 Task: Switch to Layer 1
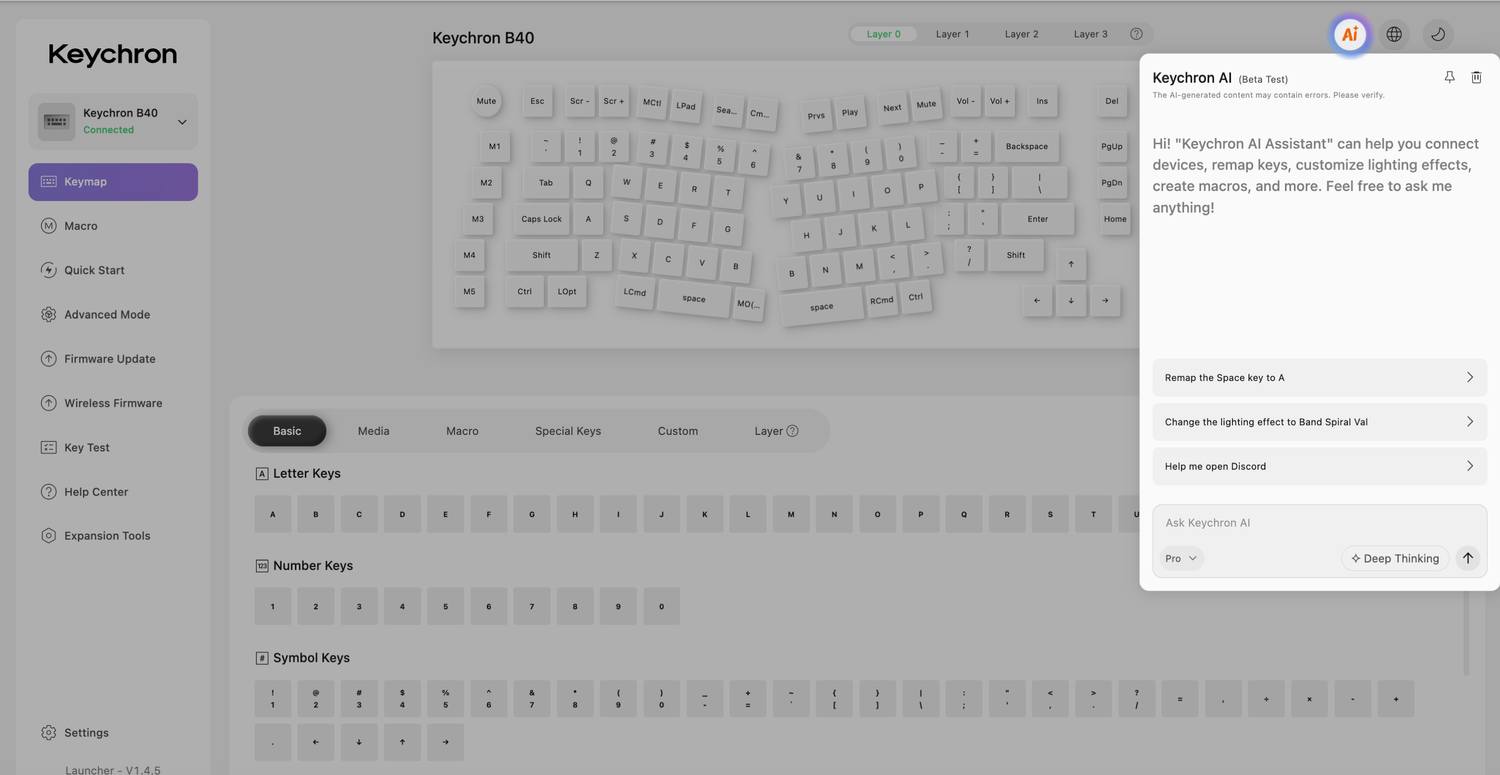952,34
